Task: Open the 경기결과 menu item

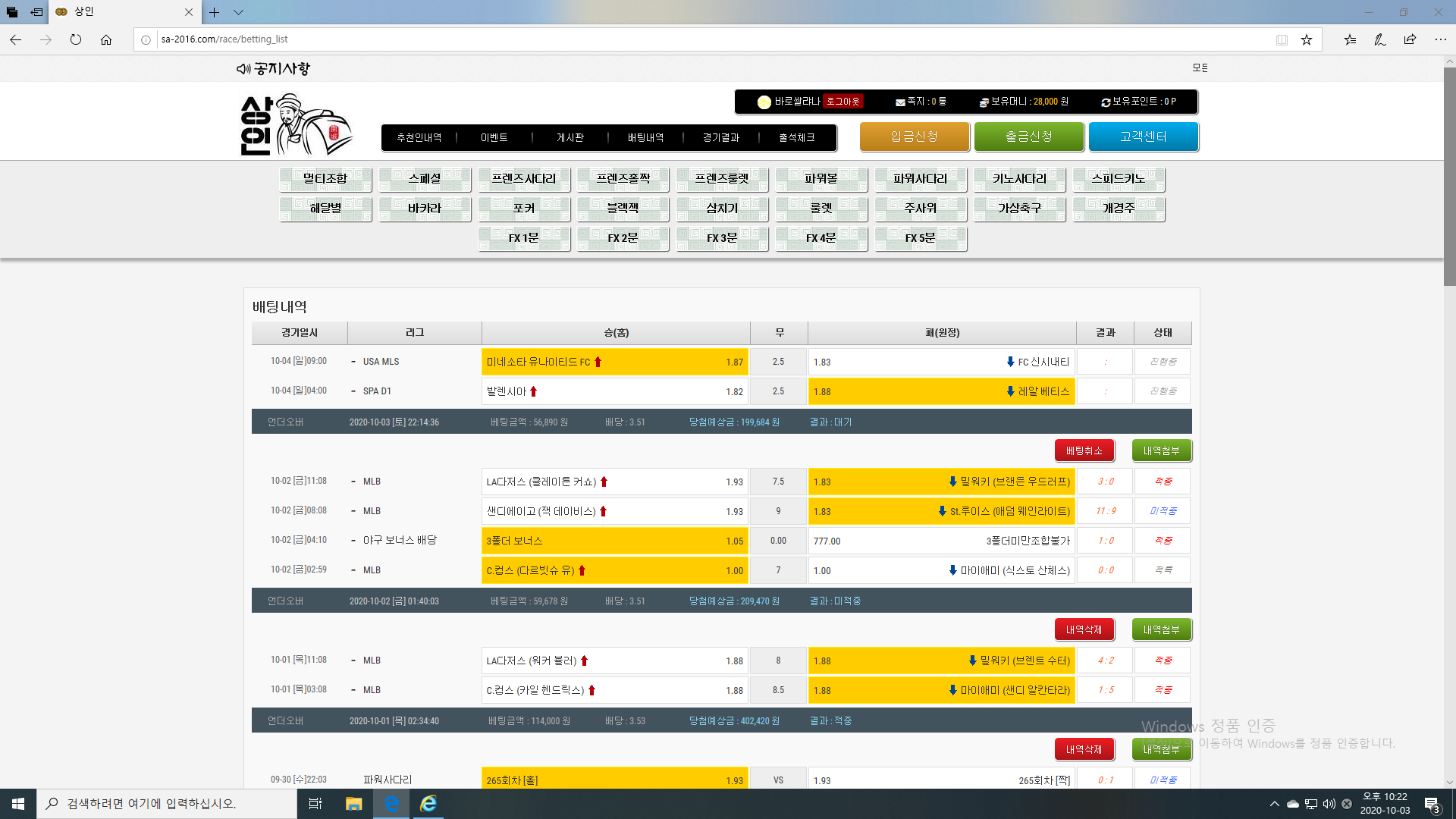Action: pyautogui.click(x=720, y=137)
